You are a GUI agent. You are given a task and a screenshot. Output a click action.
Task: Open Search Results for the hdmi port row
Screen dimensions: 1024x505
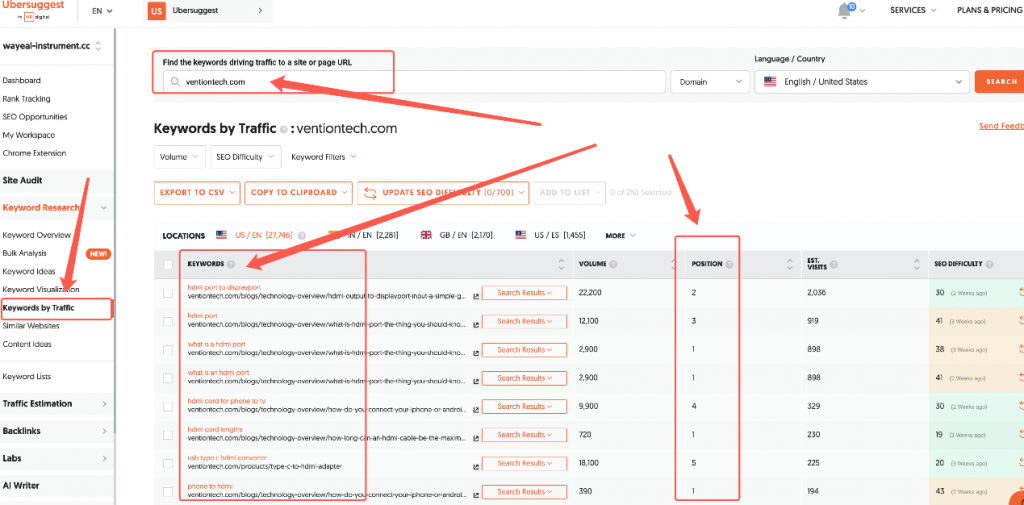coord(524,321)
